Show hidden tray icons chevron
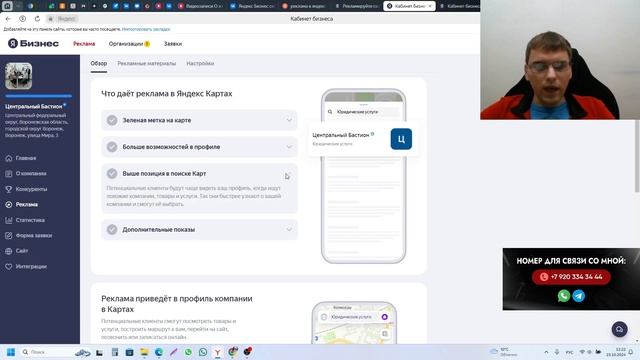This screenshot has width=640, height=360. pyautogui.click(x=546, y=352)
